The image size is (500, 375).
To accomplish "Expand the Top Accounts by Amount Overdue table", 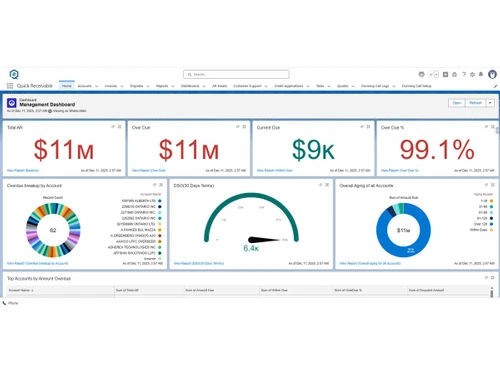I will pos(493,277).
